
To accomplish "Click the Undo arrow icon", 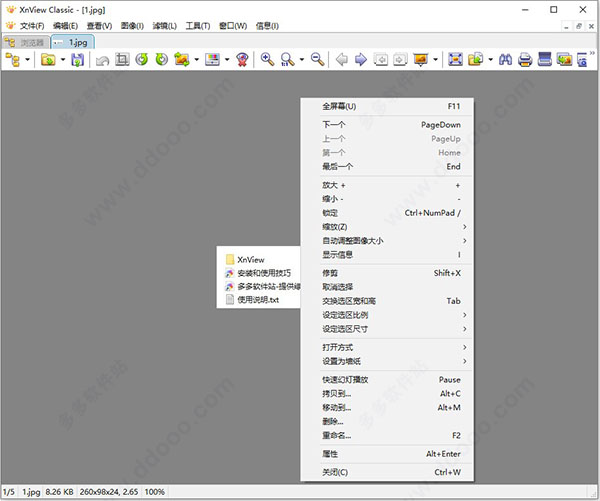I will (x=103, y=60).
